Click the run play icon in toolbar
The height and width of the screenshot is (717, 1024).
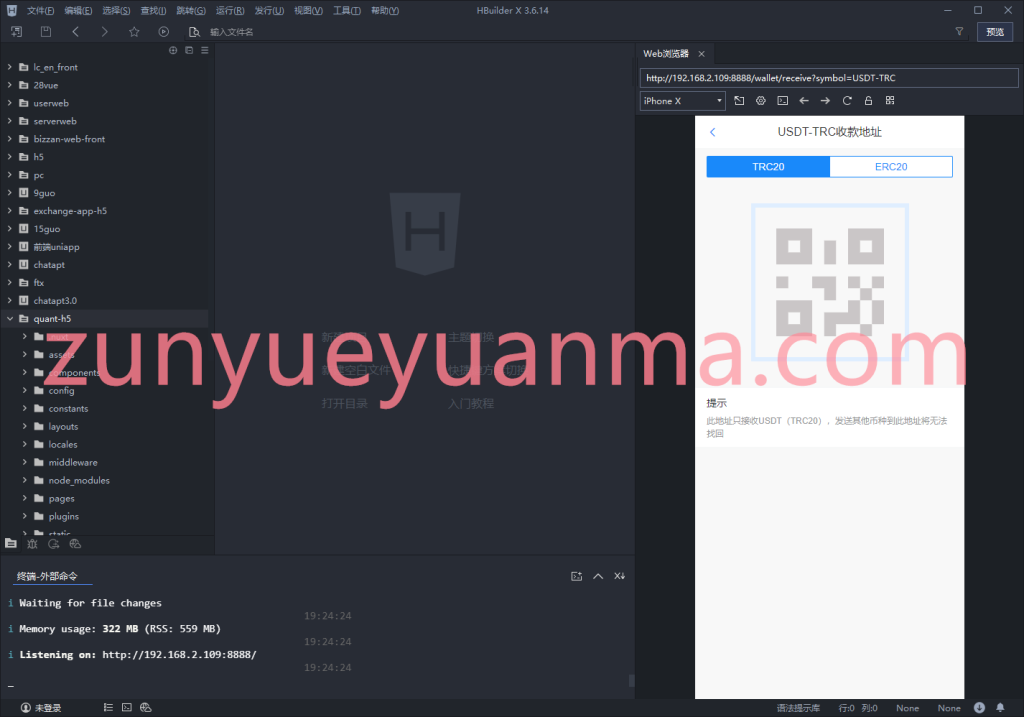[163, 31]
